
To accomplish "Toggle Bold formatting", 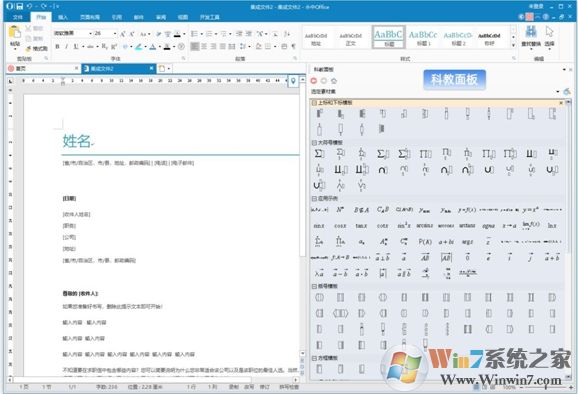I will (57, 47).
